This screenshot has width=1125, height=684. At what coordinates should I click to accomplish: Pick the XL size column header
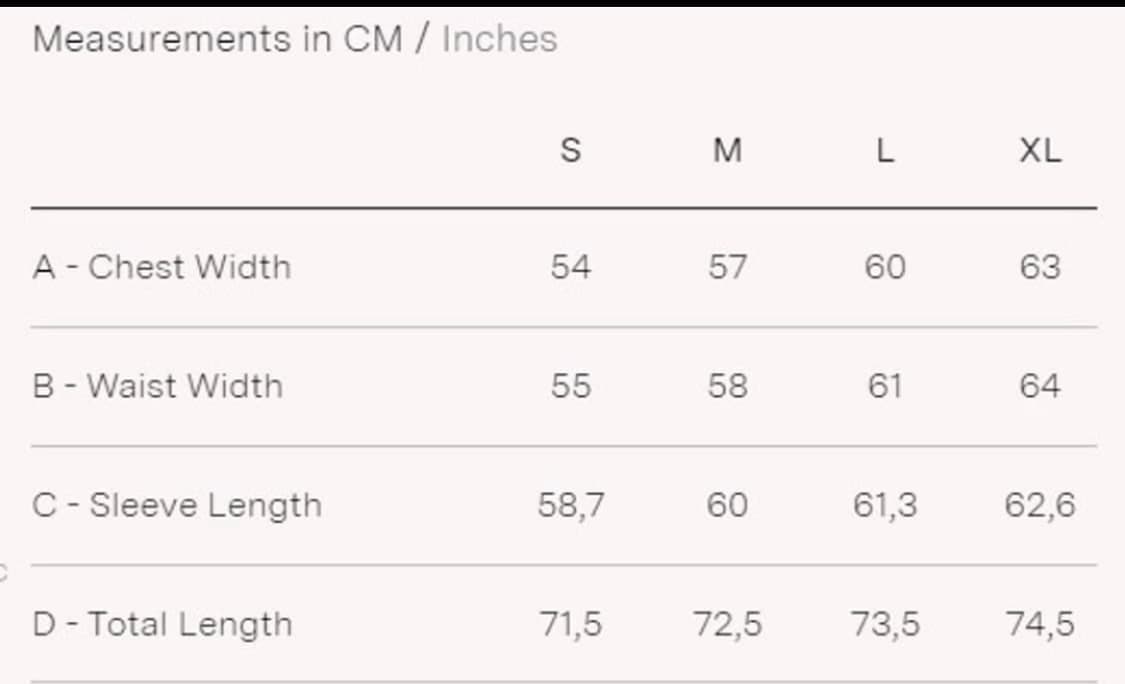[x=1040, y=150]
